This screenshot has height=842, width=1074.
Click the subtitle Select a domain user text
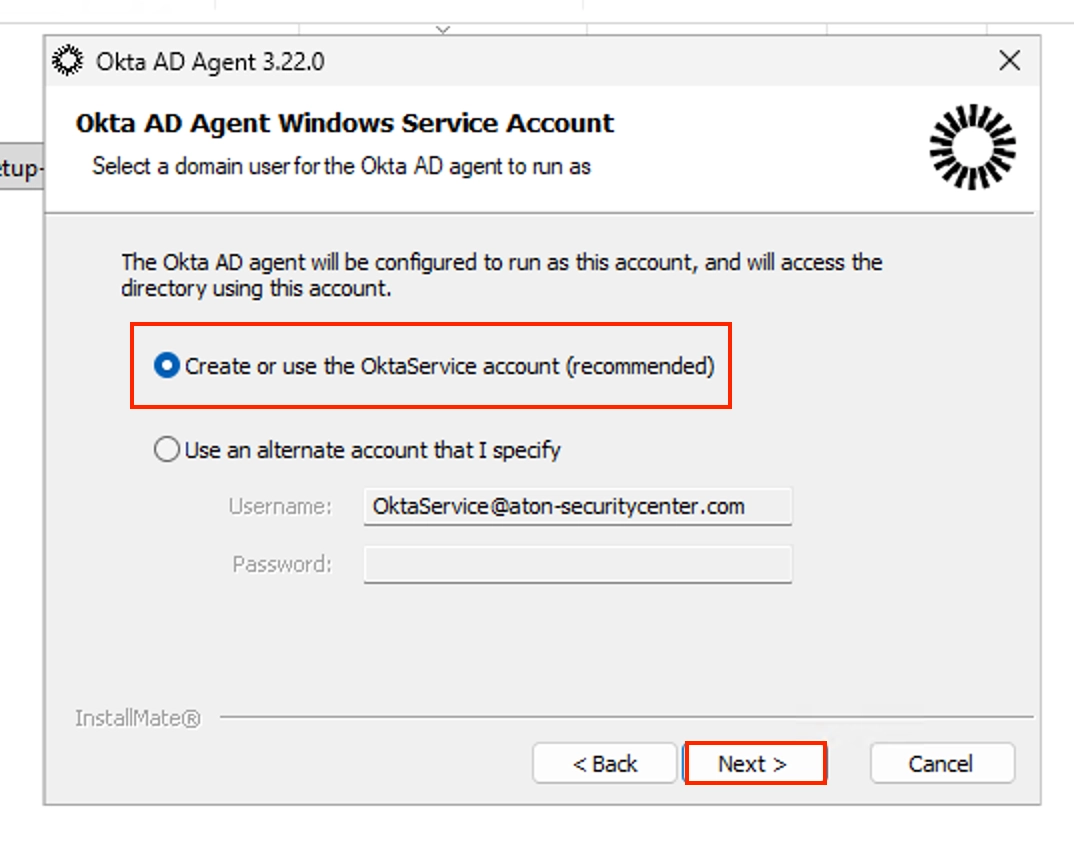(341, 166)
